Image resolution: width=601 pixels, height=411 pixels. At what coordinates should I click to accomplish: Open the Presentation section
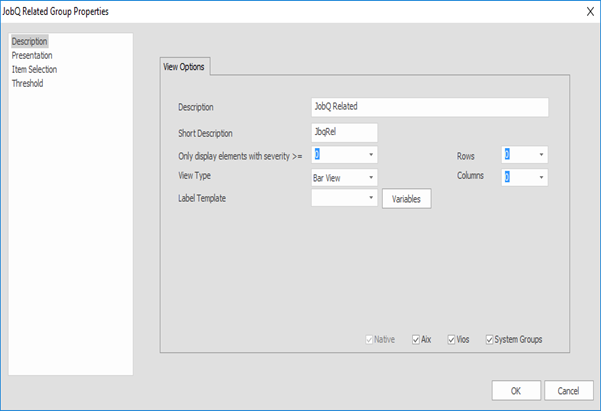[32, 55]
